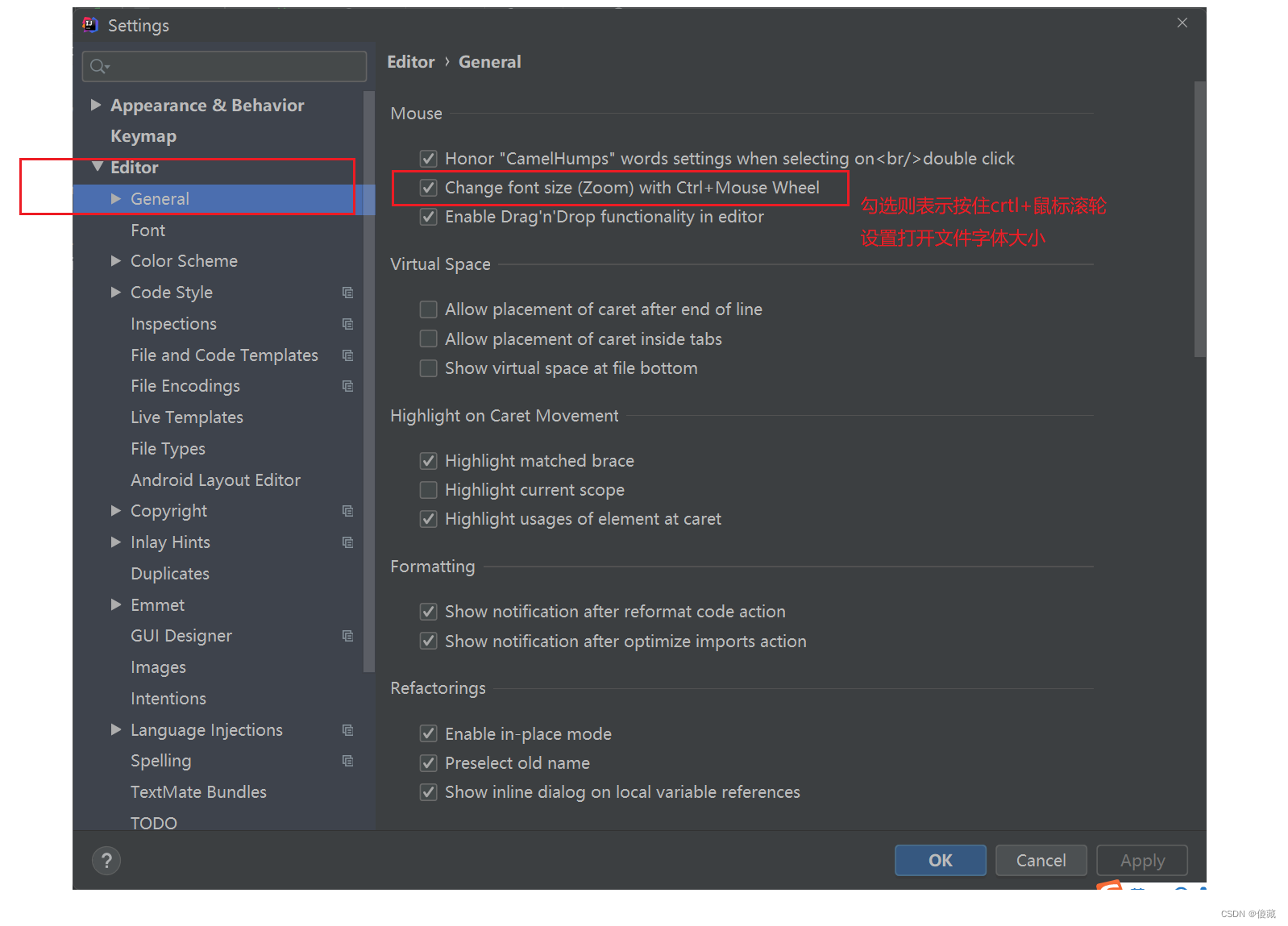Click the project-level icon beside Inspections
This screenshot has height=926, width=1288.
[x=347, y=324]
